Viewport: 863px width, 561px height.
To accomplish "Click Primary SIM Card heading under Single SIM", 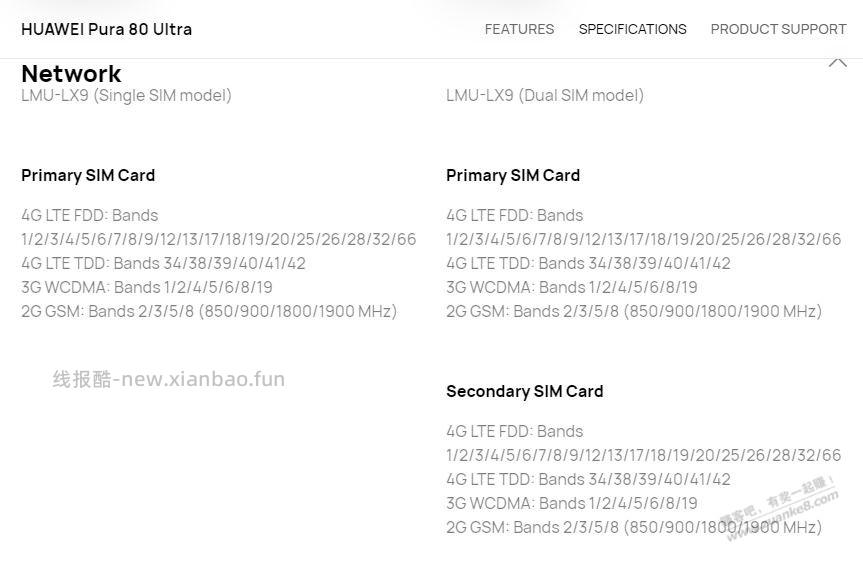I will (88, 175).
